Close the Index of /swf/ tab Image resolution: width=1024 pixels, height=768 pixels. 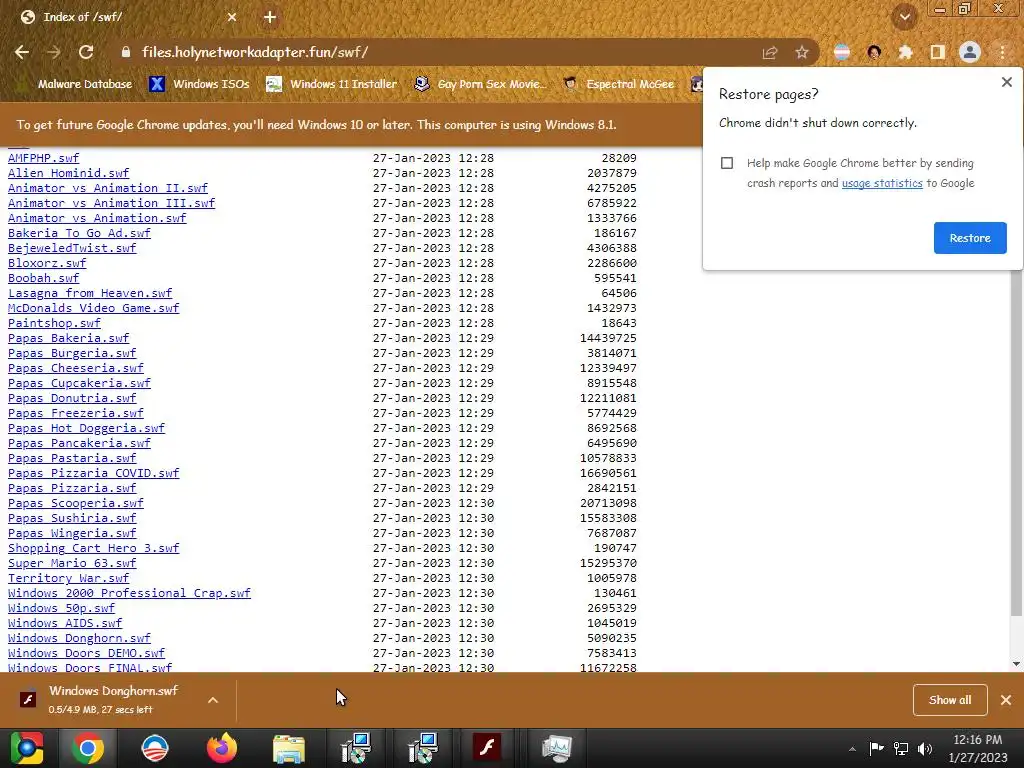(x=232, y=17)
